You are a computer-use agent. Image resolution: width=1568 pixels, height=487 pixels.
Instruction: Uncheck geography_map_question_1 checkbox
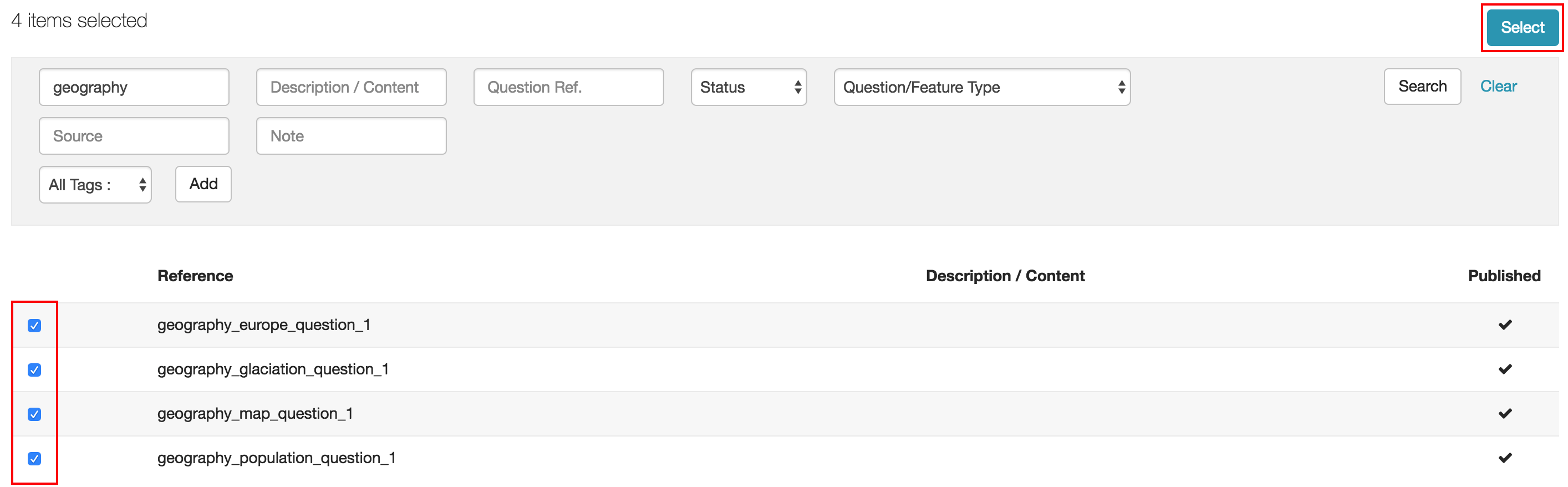pyautogui.click(x=35, y=414)
